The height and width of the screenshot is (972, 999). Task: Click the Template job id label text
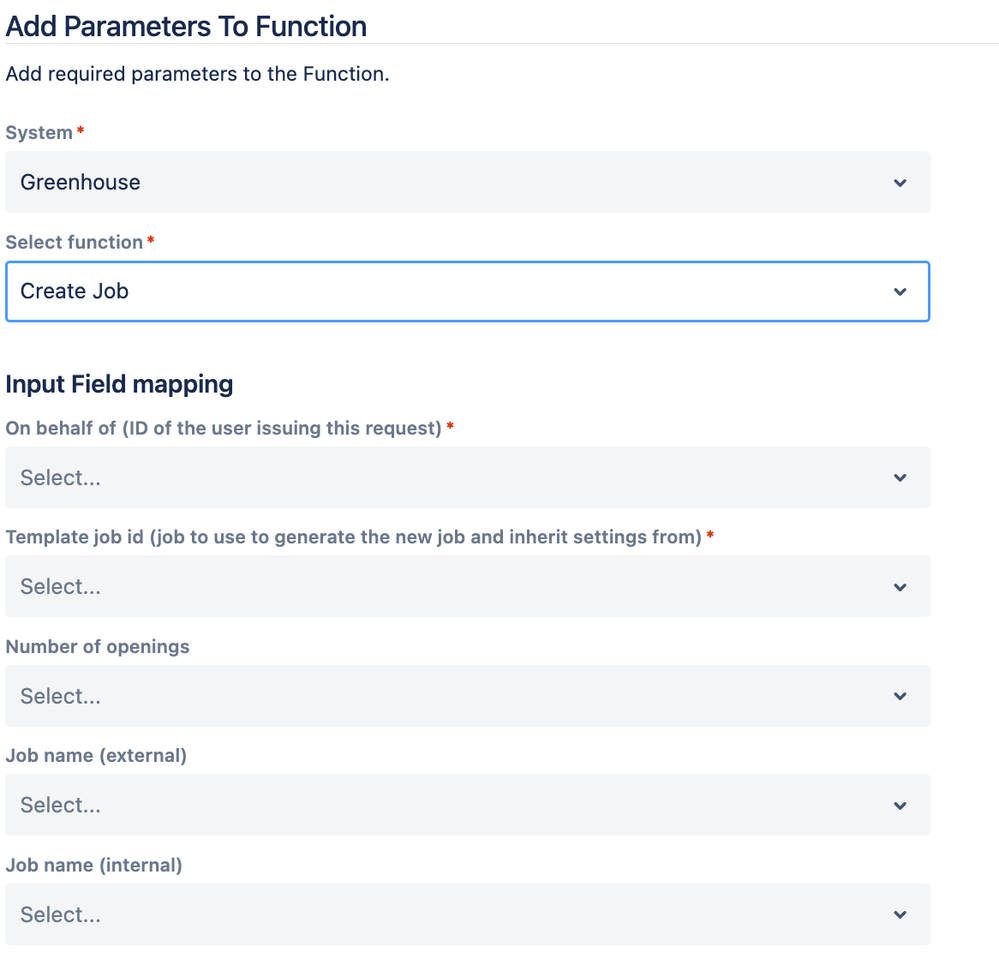coord(353,537)
